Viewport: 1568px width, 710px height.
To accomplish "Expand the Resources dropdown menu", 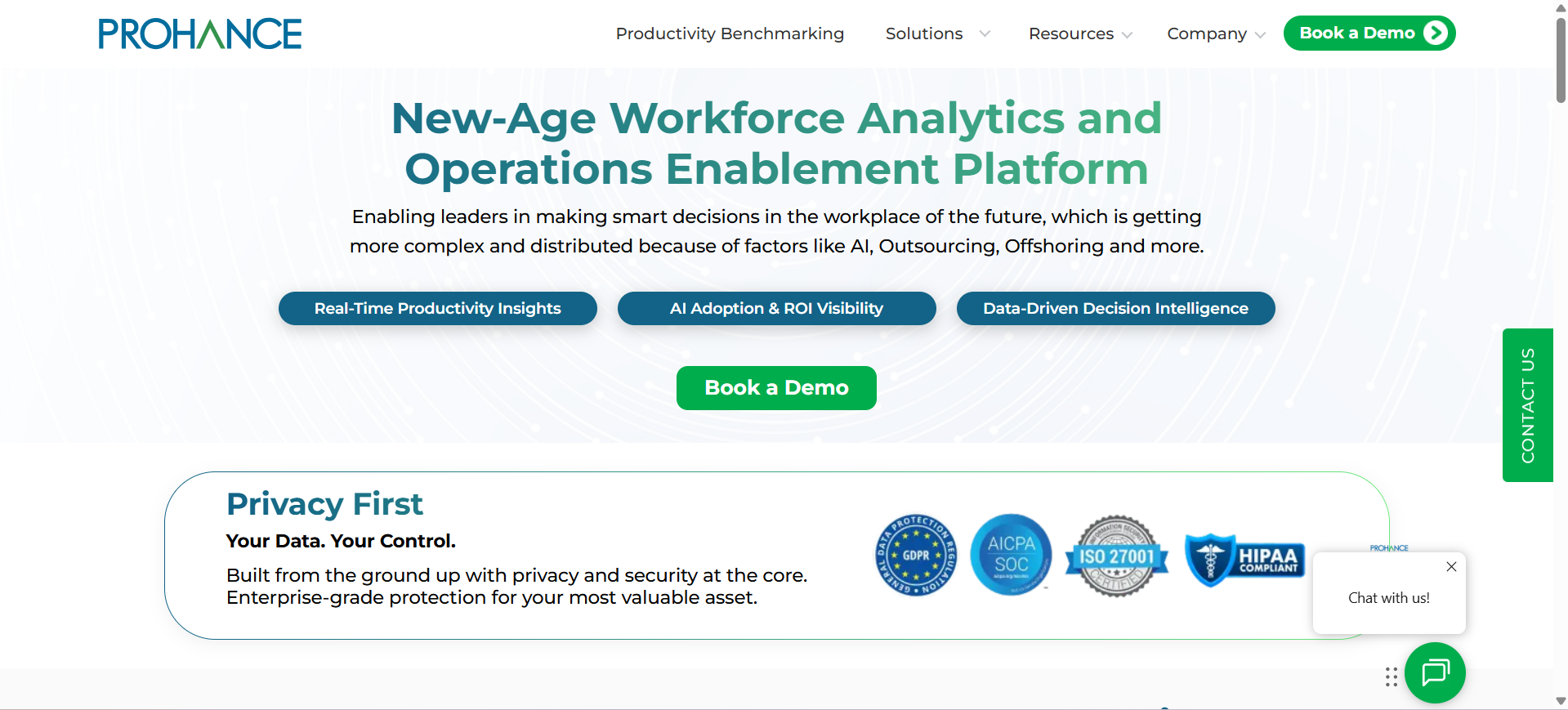I will point(1080,33).
